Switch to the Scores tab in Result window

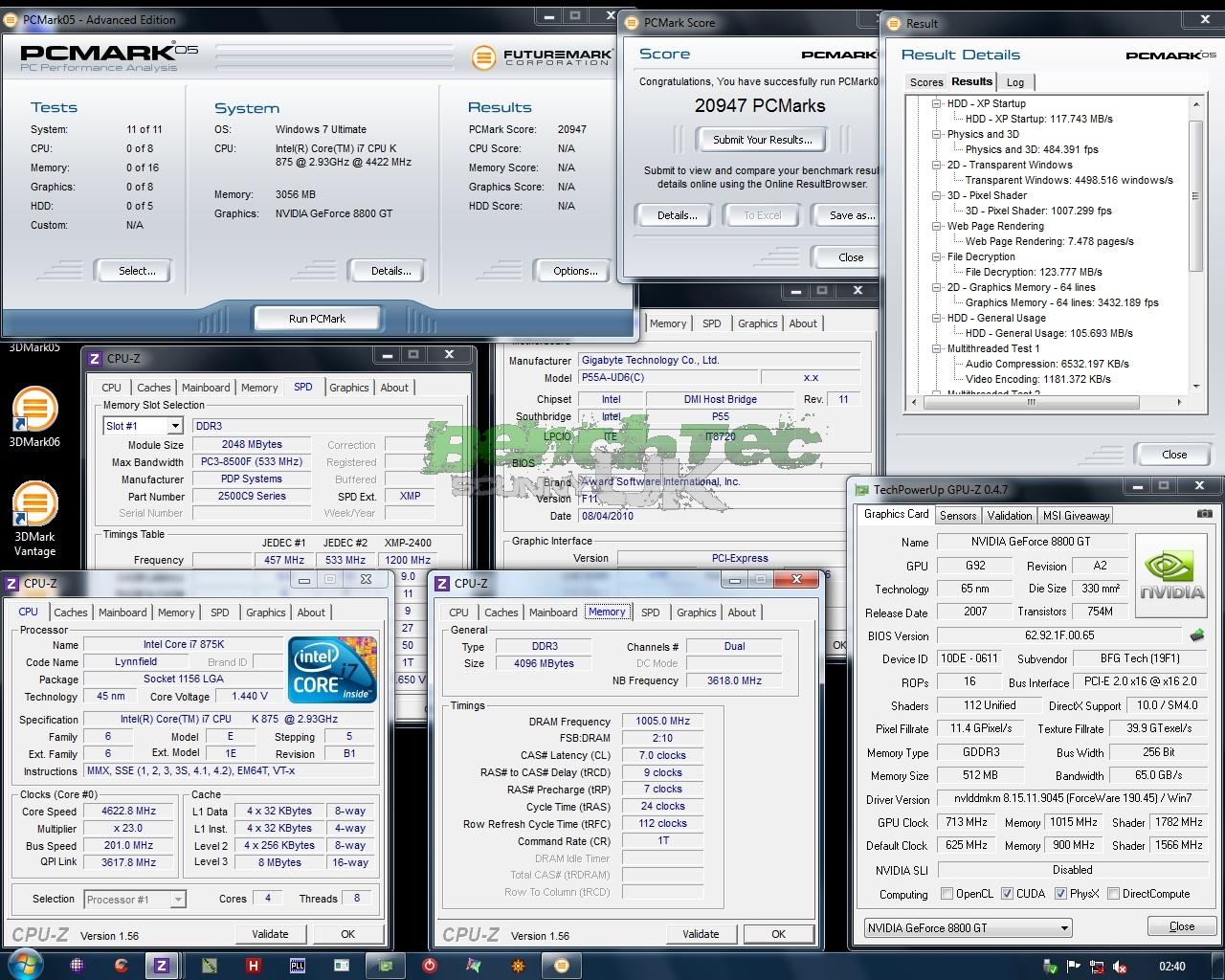925,82
